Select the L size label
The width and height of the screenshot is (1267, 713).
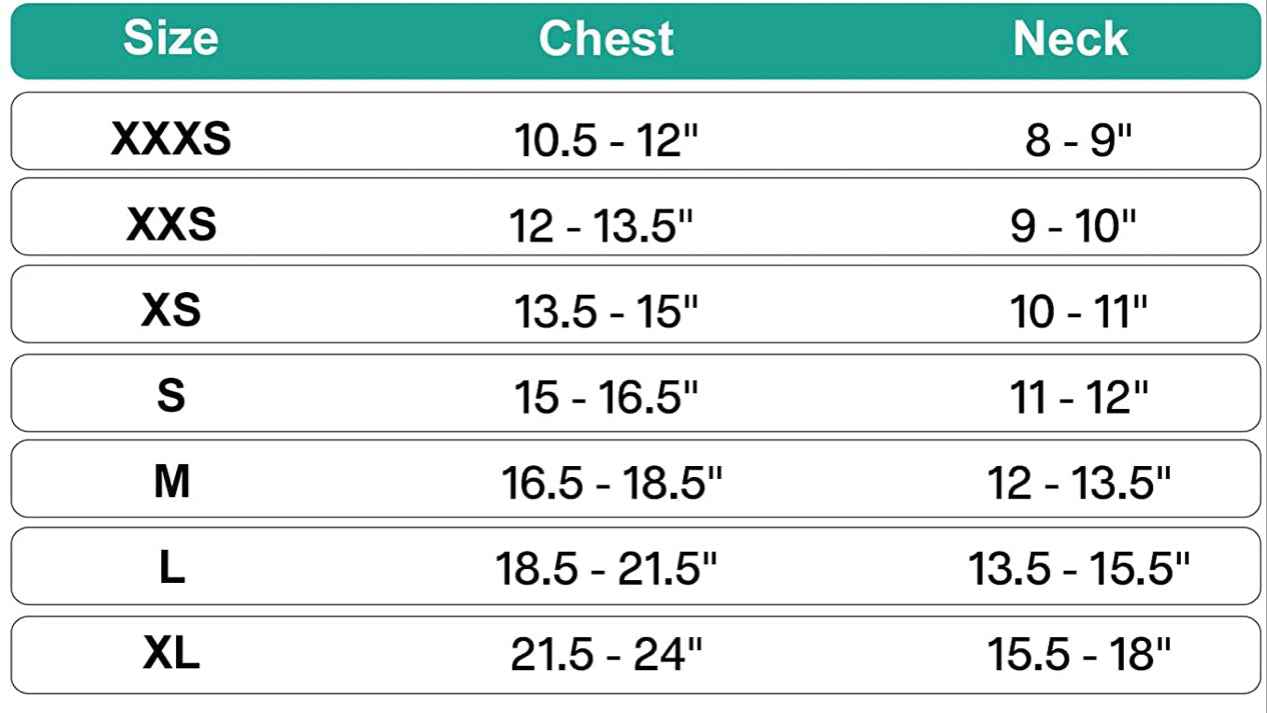171,570
